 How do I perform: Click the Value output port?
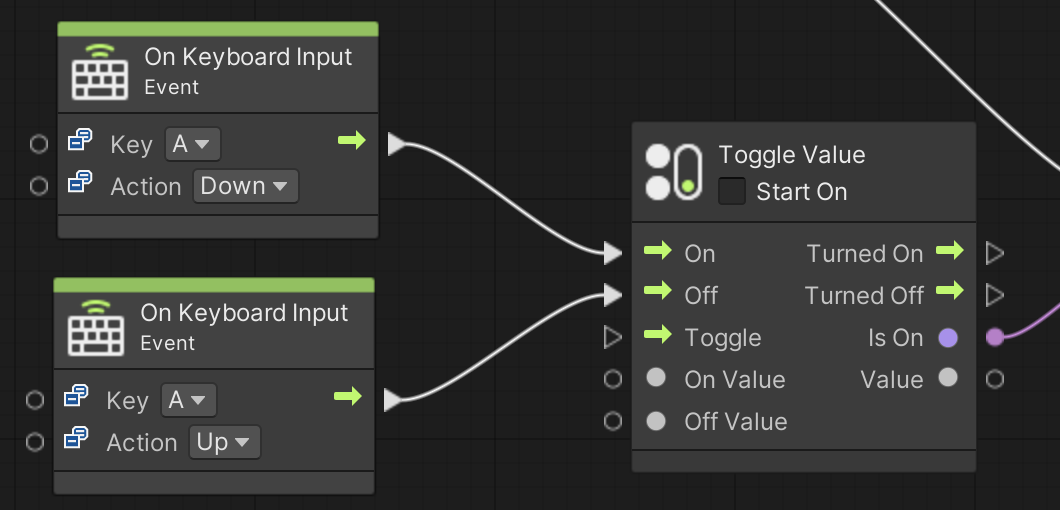point(994,379)
